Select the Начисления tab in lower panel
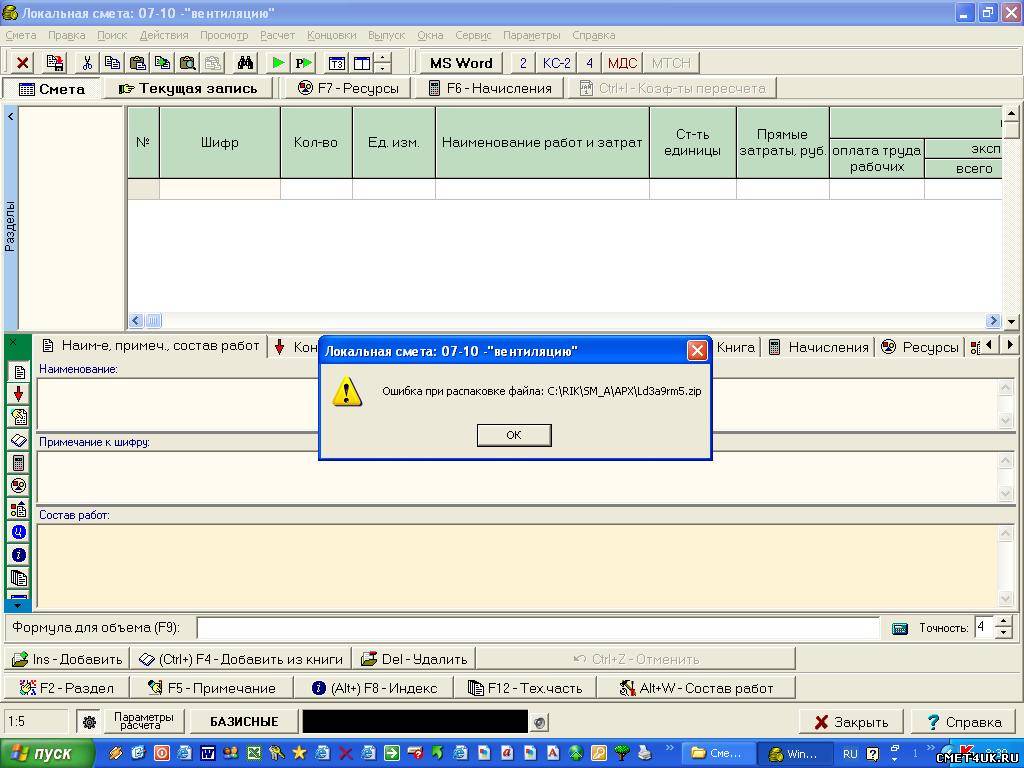The height and width of the screenshot is (768, 1024). click(x=819, y=347)
